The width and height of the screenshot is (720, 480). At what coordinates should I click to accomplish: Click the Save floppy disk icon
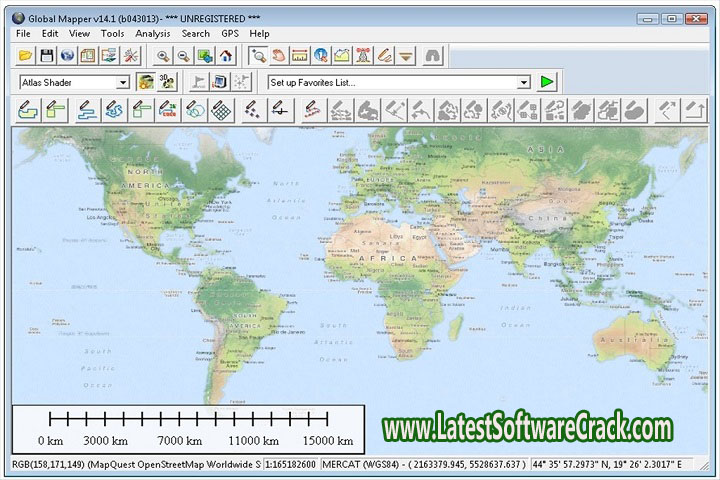tap(46, 56)
